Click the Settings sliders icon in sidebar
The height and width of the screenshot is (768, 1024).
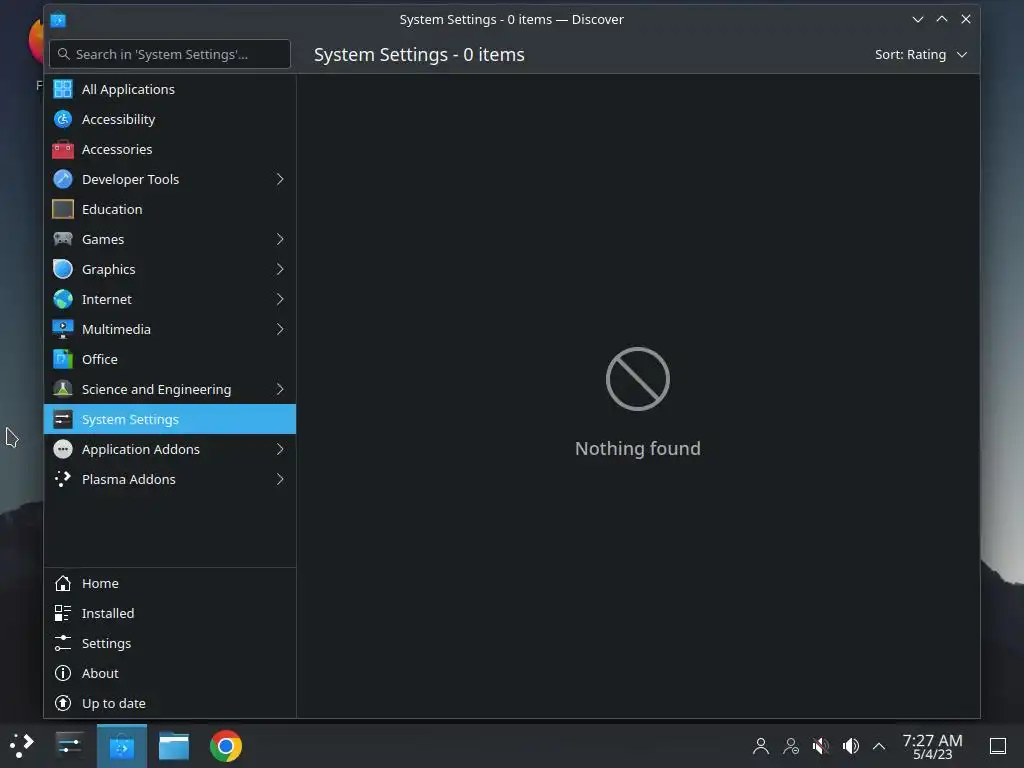tap(63, 643)
